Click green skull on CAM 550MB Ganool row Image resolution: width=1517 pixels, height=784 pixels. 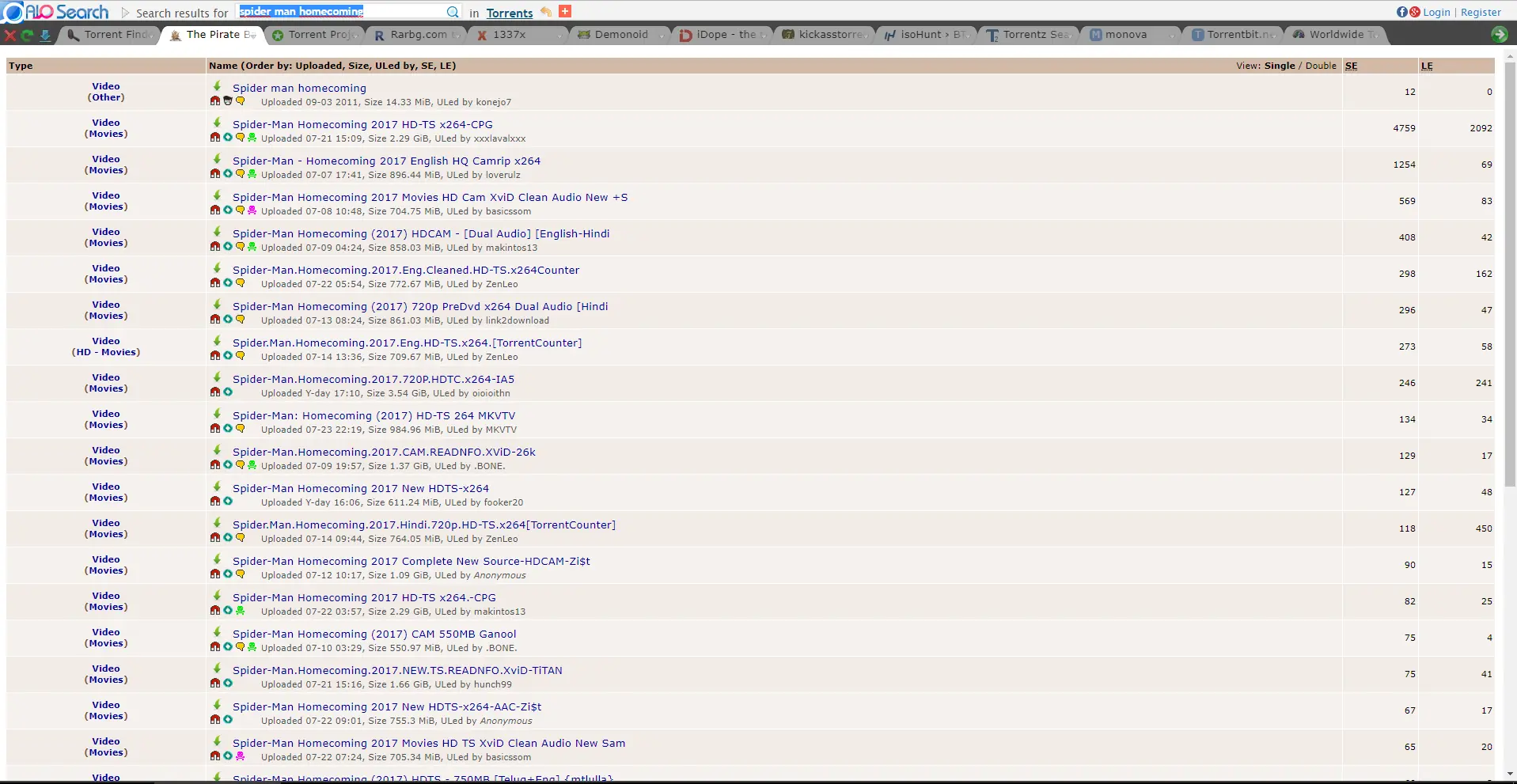tap(252, 647)
